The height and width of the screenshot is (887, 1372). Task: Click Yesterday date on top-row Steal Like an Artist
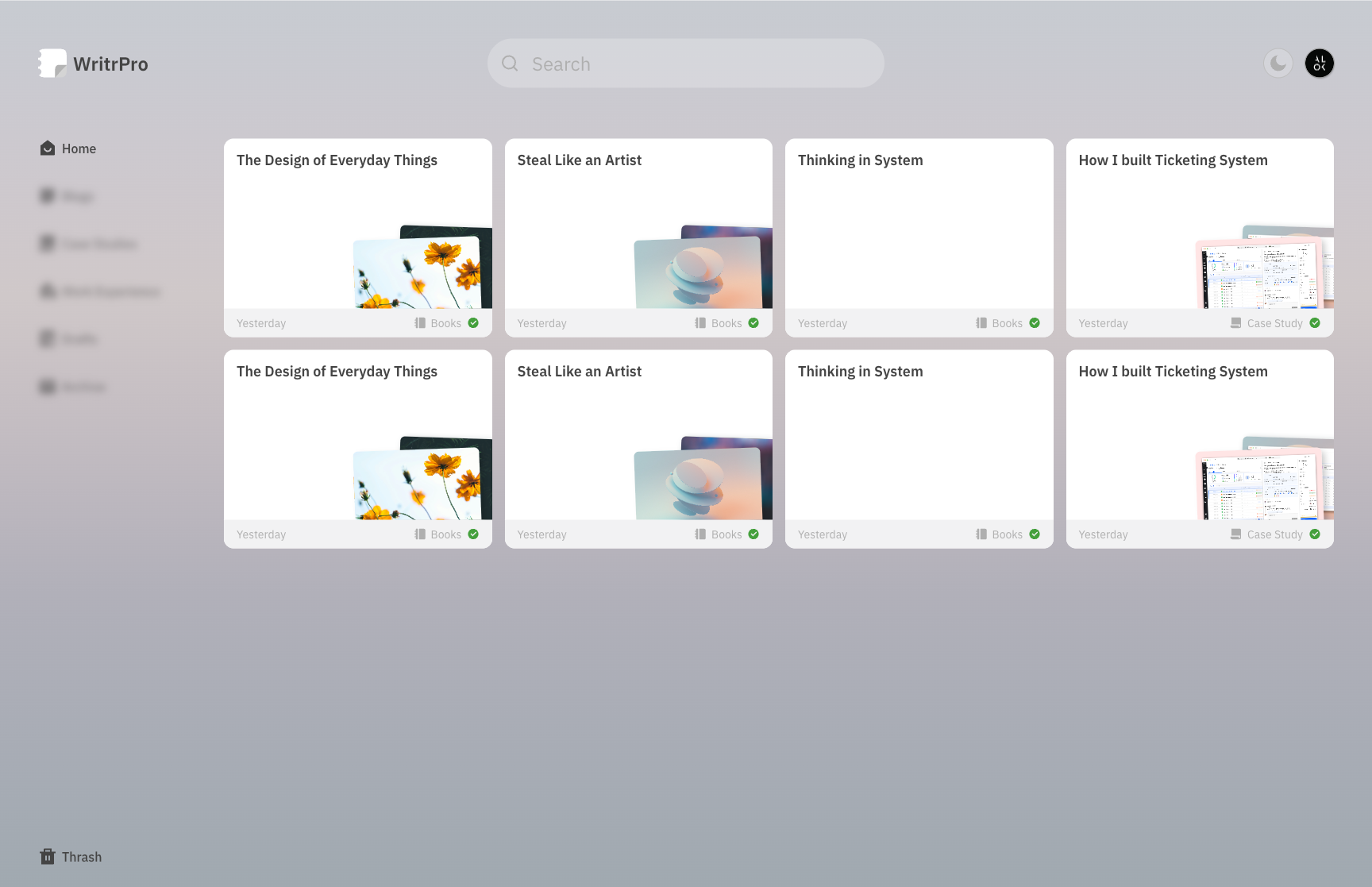pyautogui.click(x=542, y=323)
